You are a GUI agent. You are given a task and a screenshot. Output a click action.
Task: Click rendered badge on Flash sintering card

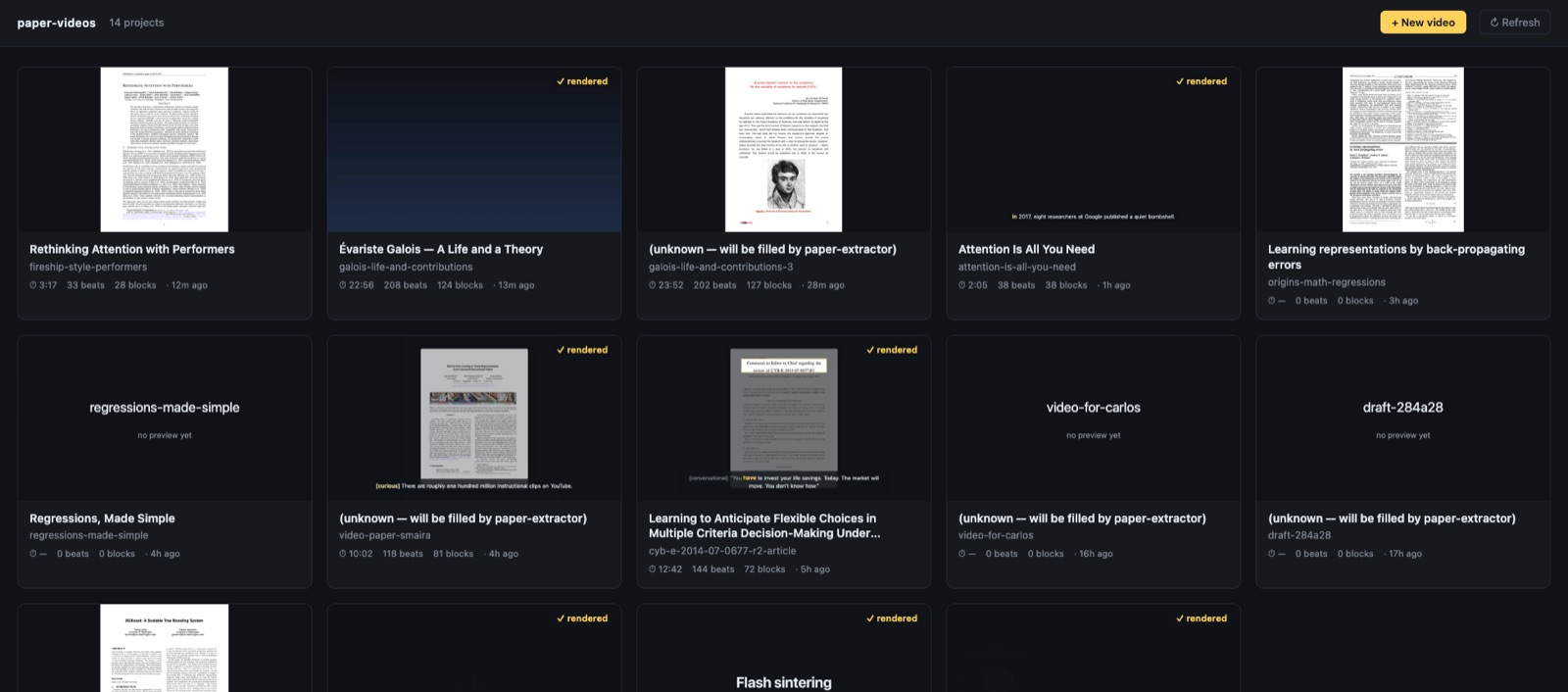pyautogui.click(x=892, y=618)
